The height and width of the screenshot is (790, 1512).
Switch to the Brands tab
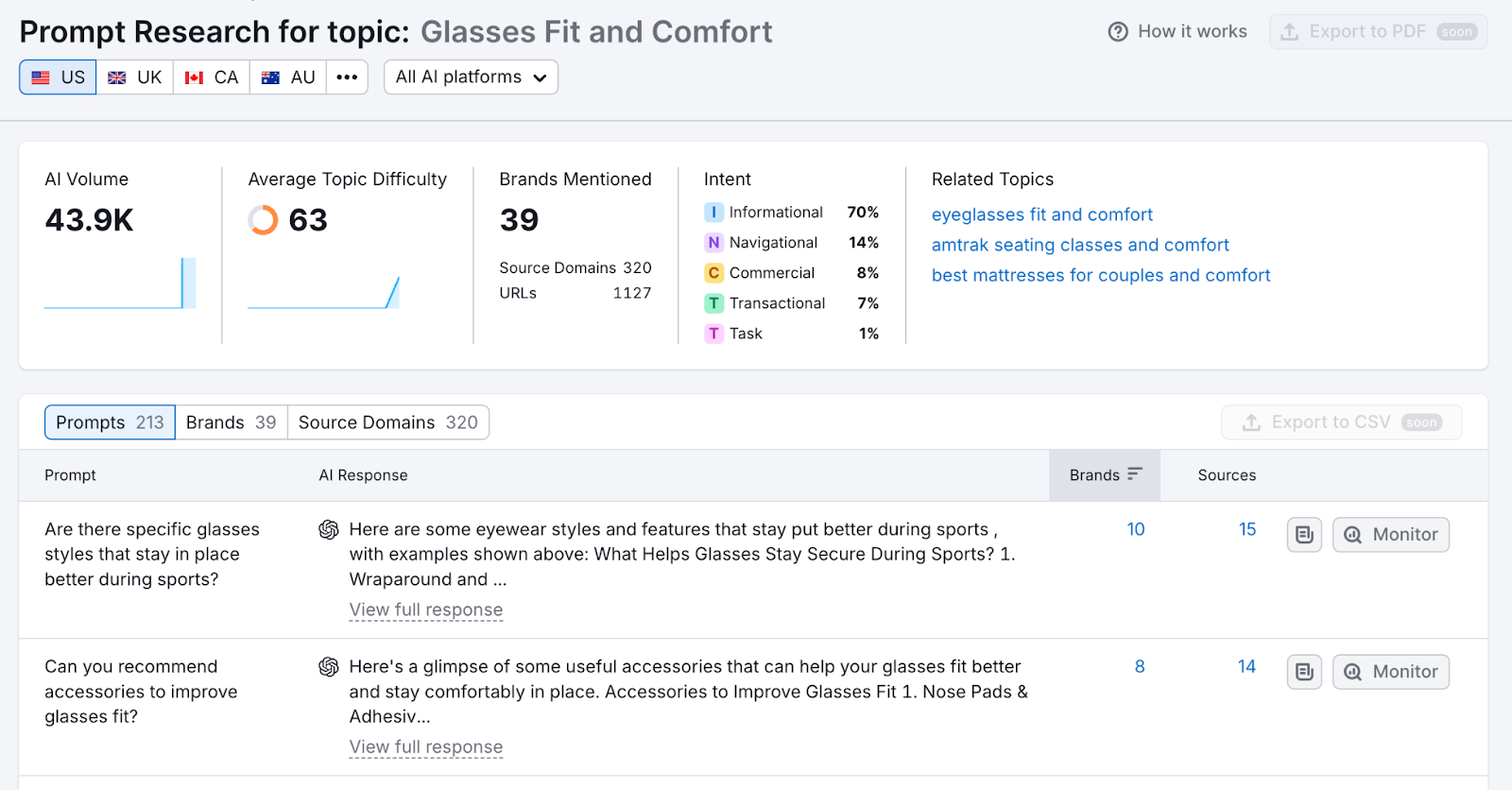[x=231, y=422]
